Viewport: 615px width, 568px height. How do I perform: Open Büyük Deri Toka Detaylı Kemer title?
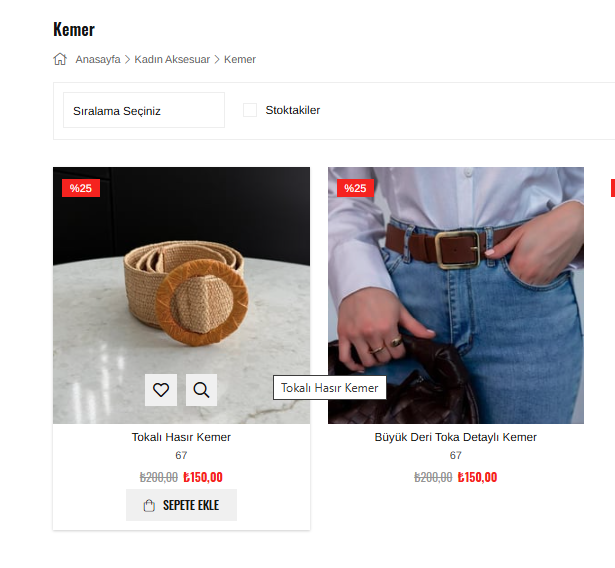point(455,437)
